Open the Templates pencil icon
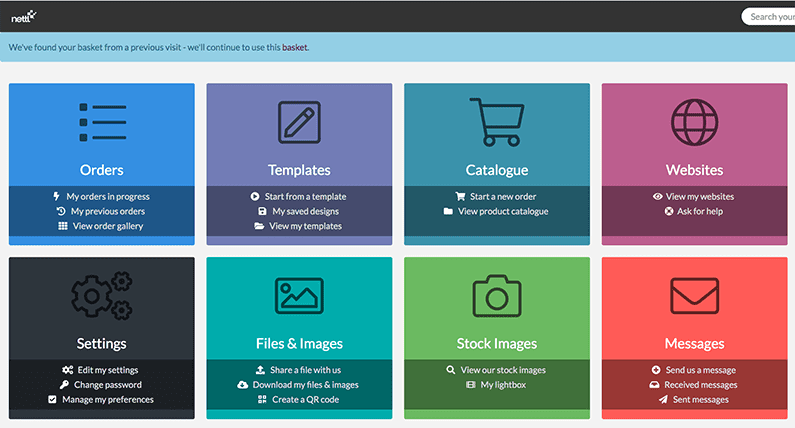This screenshot has height=428, width=795. pyautogui.click(x=299, y=122)
